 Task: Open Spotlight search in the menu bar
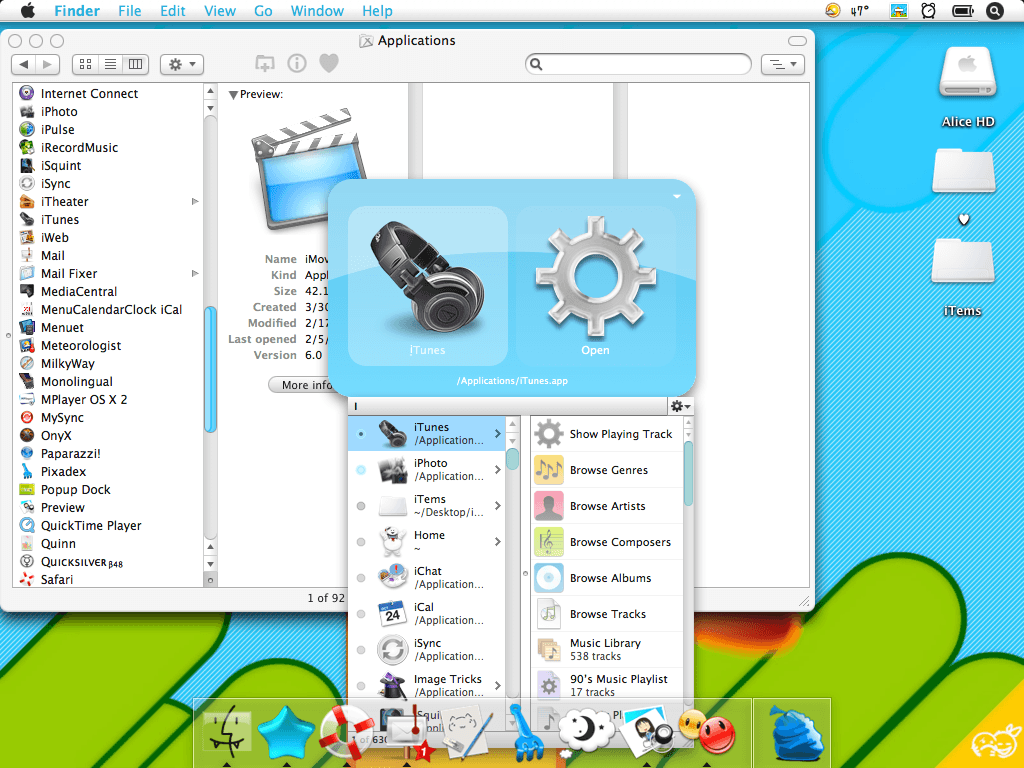pos(995,11)
